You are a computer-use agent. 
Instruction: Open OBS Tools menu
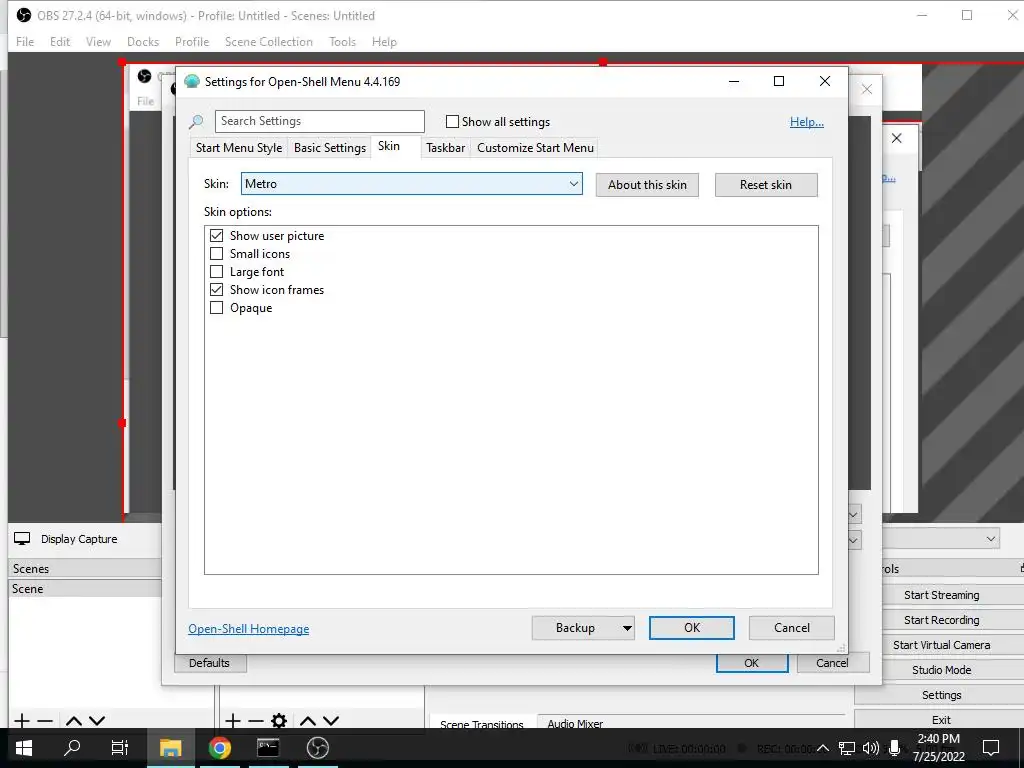342,42
